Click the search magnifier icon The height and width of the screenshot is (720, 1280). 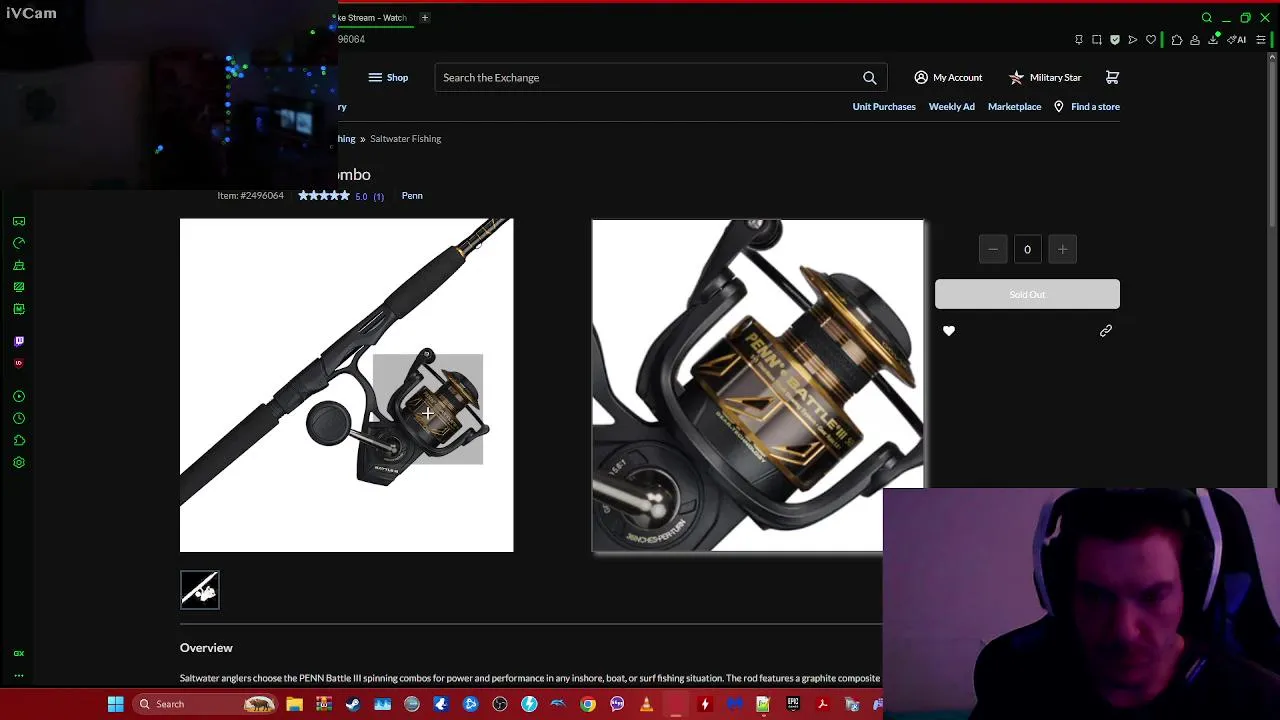pyautogui.click(x=870, y=77)
